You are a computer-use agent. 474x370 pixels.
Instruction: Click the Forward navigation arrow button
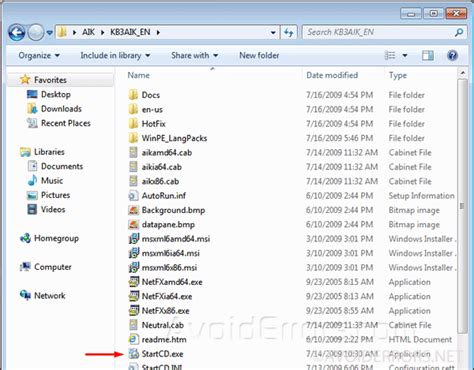36,32
